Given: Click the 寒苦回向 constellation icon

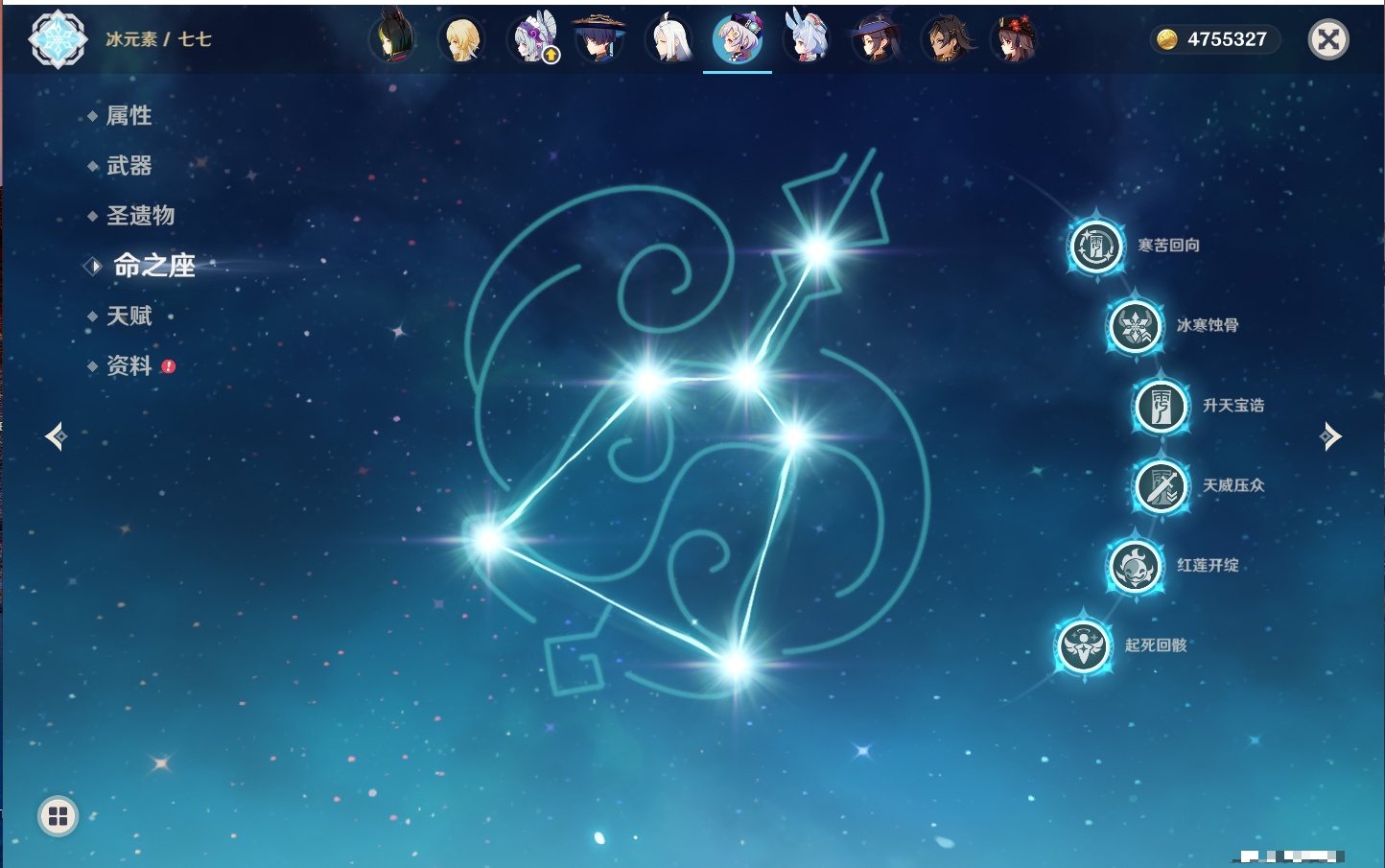Looking at the screenshot, I should tap(1095, 246).
